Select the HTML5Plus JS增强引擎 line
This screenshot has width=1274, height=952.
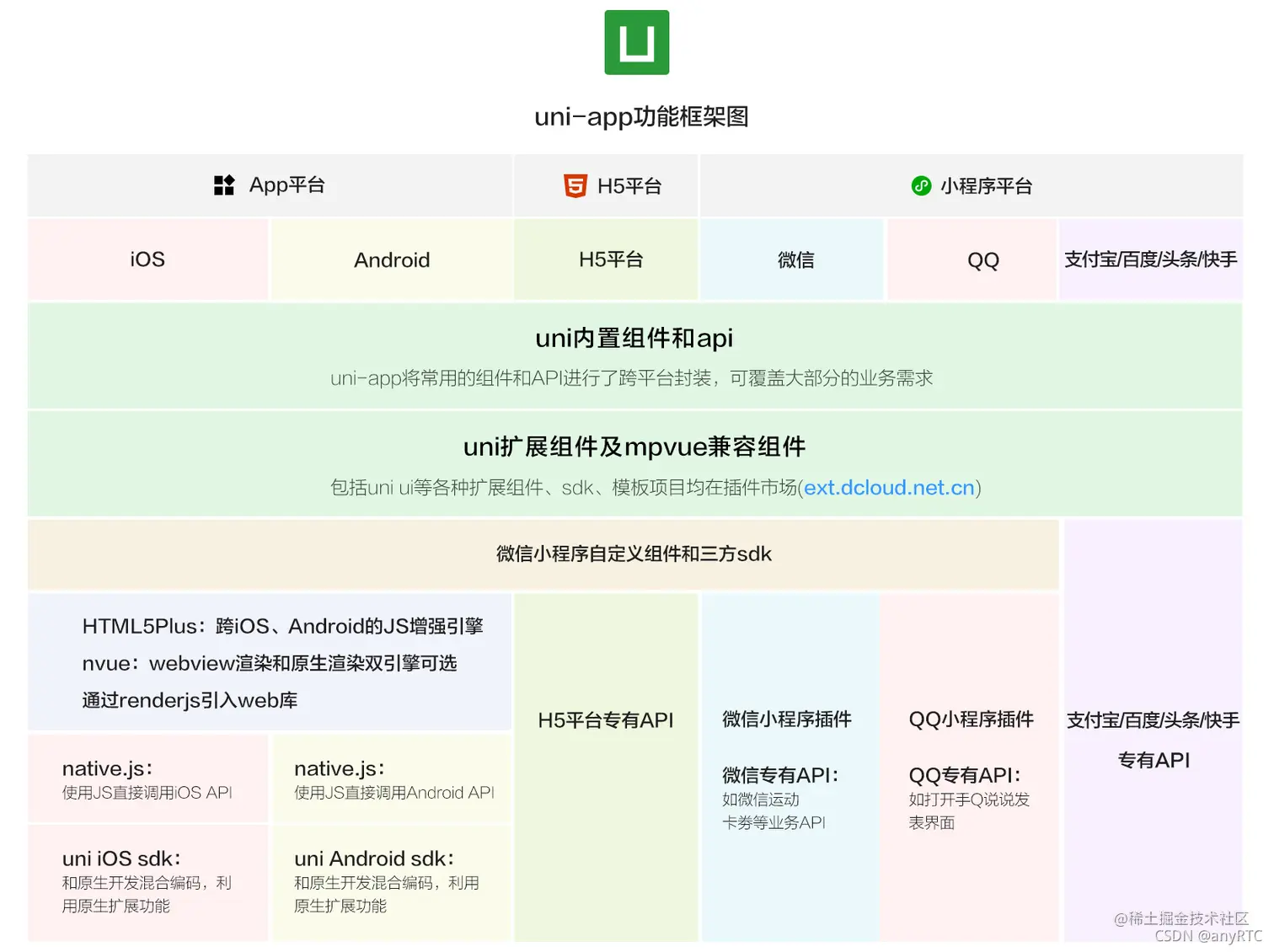tap(283, 626)
